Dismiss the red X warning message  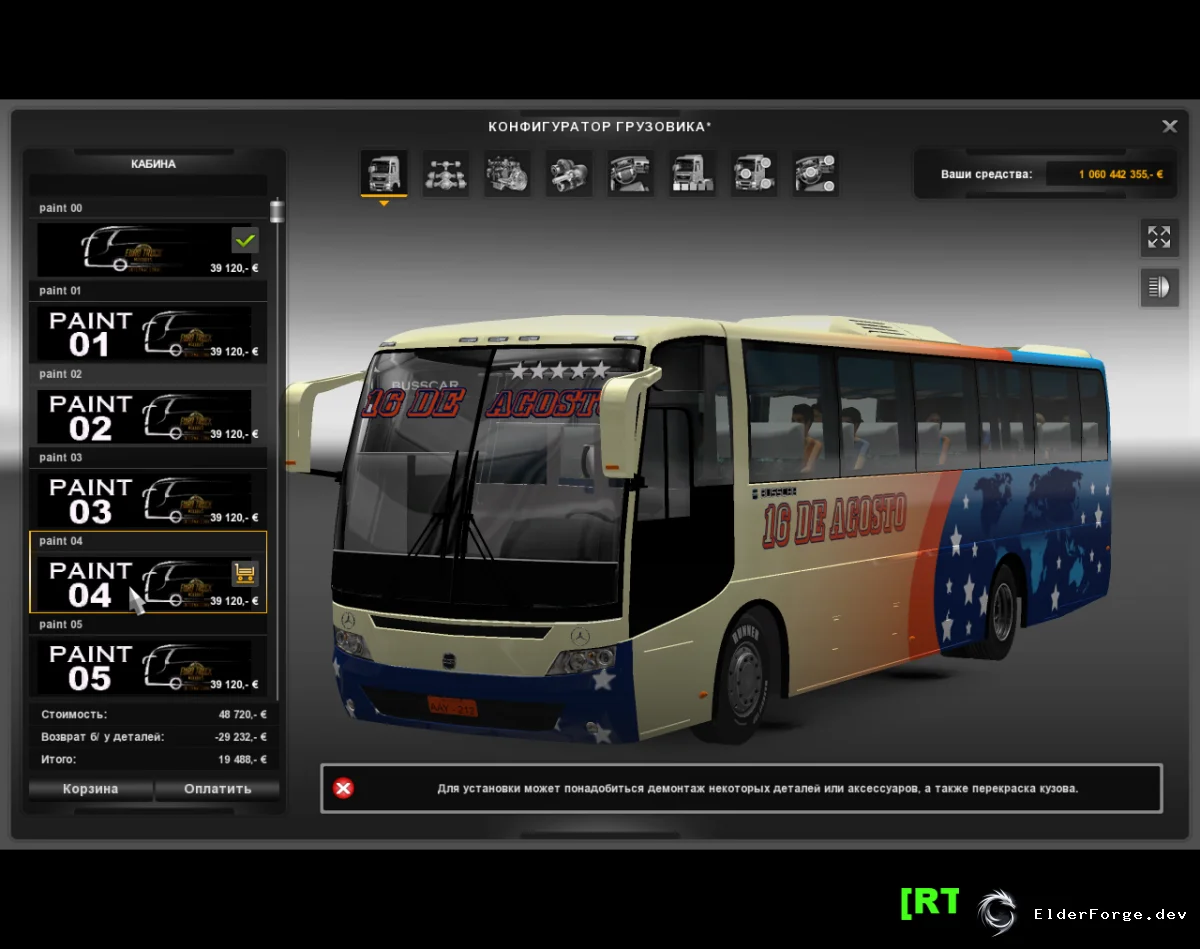(x=343, y=788)
